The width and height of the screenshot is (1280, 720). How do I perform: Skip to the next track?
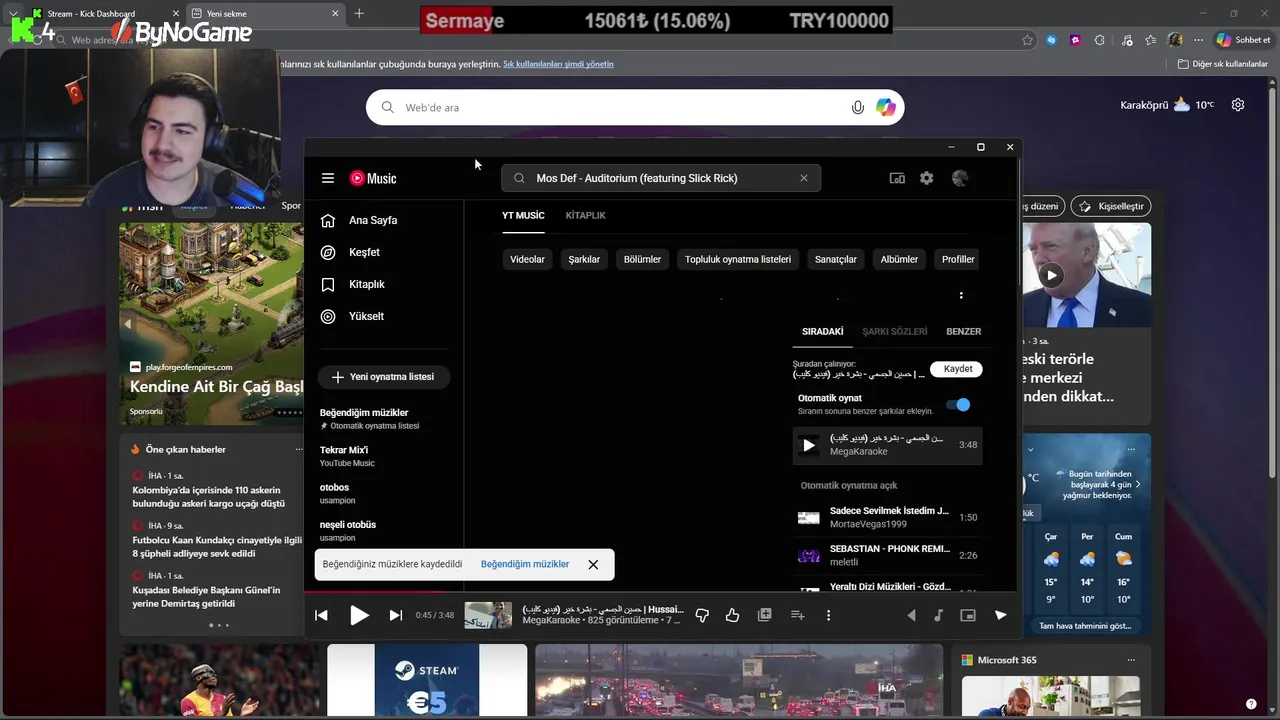pos(396,616)
